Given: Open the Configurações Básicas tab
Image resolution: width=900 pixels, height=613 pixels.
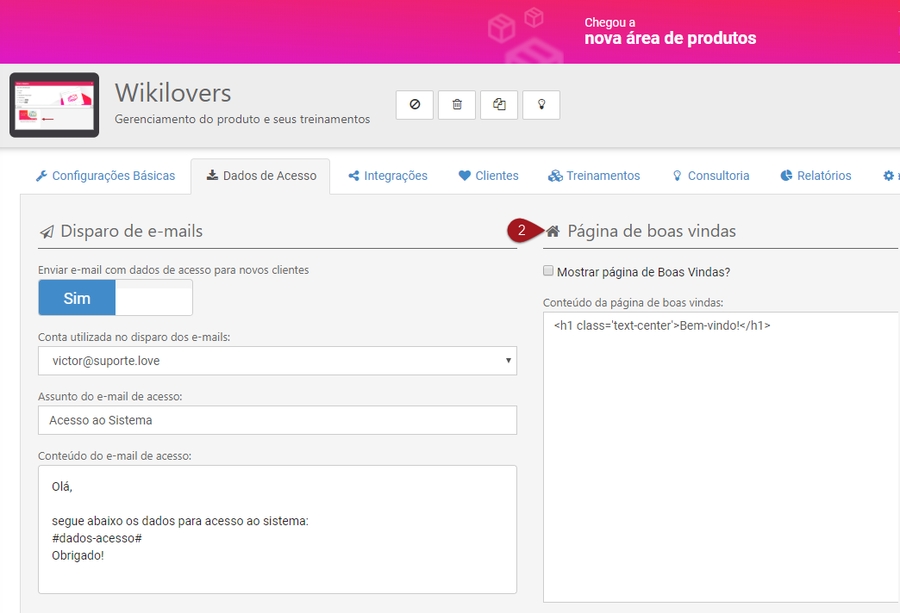Looking at the screenshot, I should point(105,176).
